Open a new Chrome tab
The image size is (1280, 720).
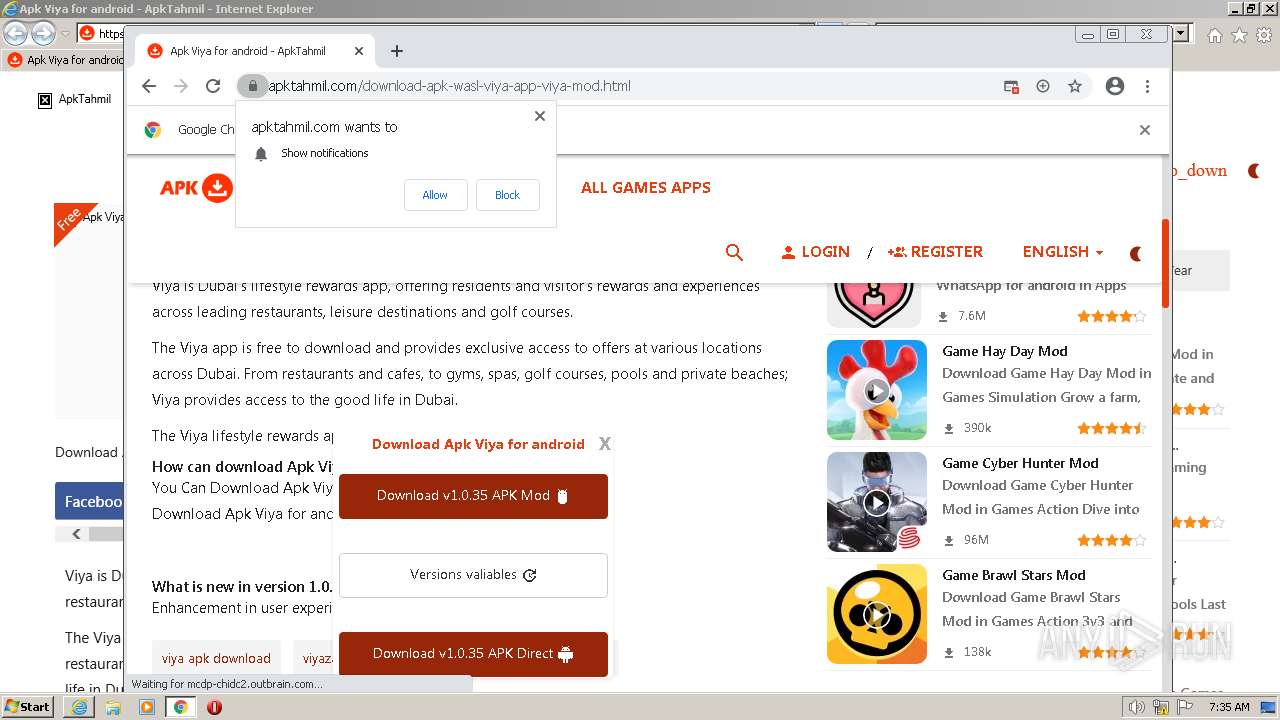coord(397,51)
